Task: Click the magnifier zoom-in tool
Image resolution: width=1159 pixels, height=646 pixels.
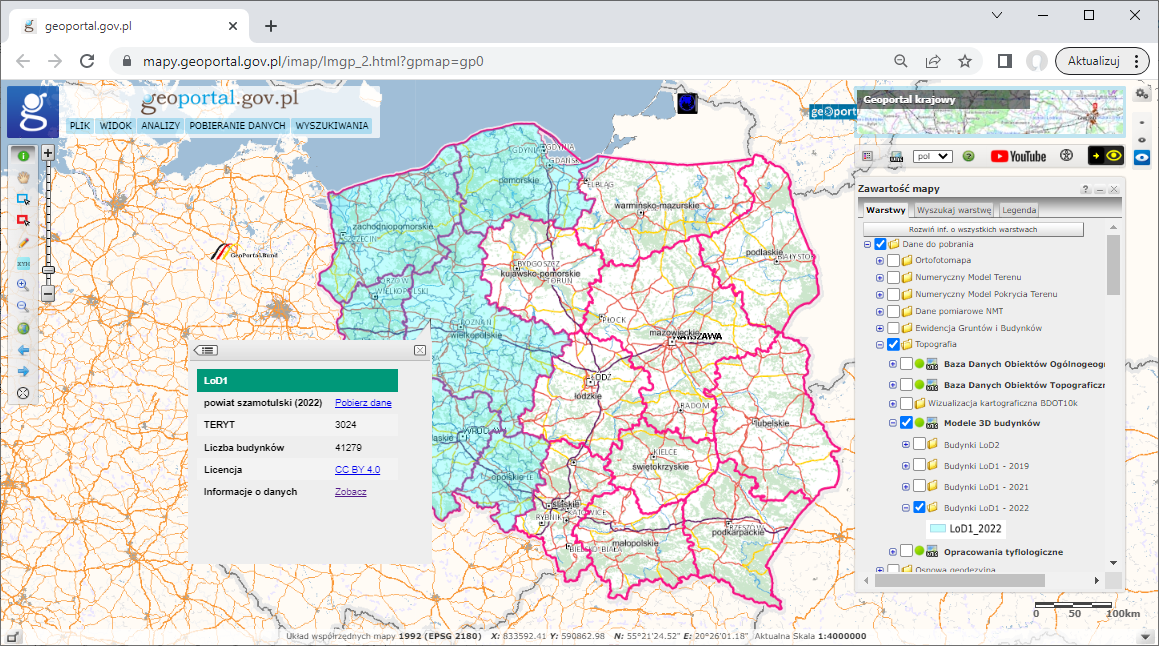Action: point(23,285)
